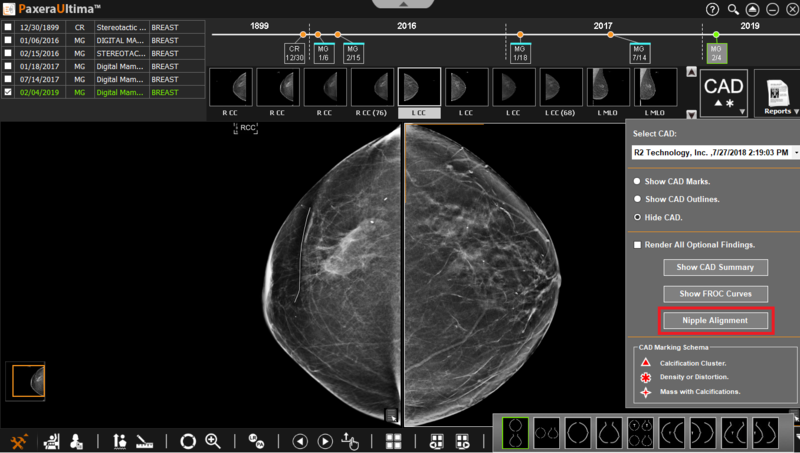Select the circular window-level tool
This screenshot has width=800, height=453.
(x=188, y=441)
